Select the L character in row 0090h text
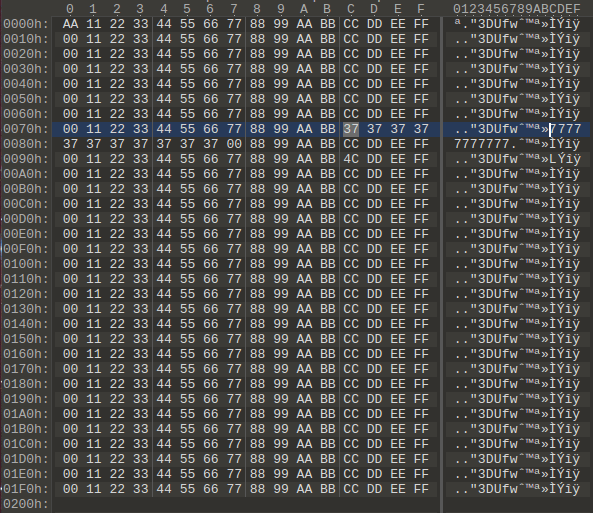Image resolution: width=593 pixels, height=513 pixels. [553, 159]
